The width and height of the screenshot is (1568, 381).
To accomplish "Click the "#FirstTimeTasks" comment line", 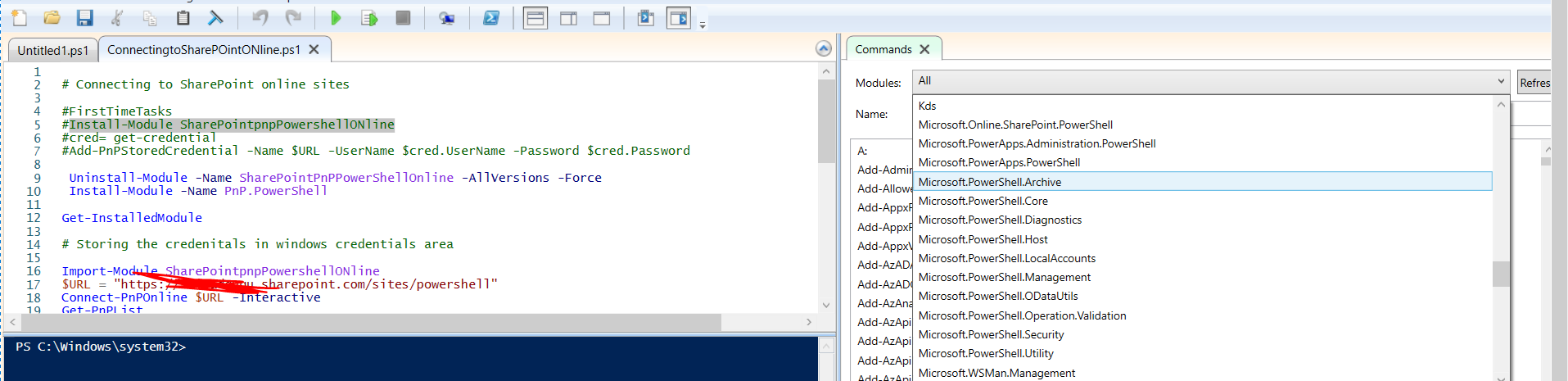I will [117, 111].
